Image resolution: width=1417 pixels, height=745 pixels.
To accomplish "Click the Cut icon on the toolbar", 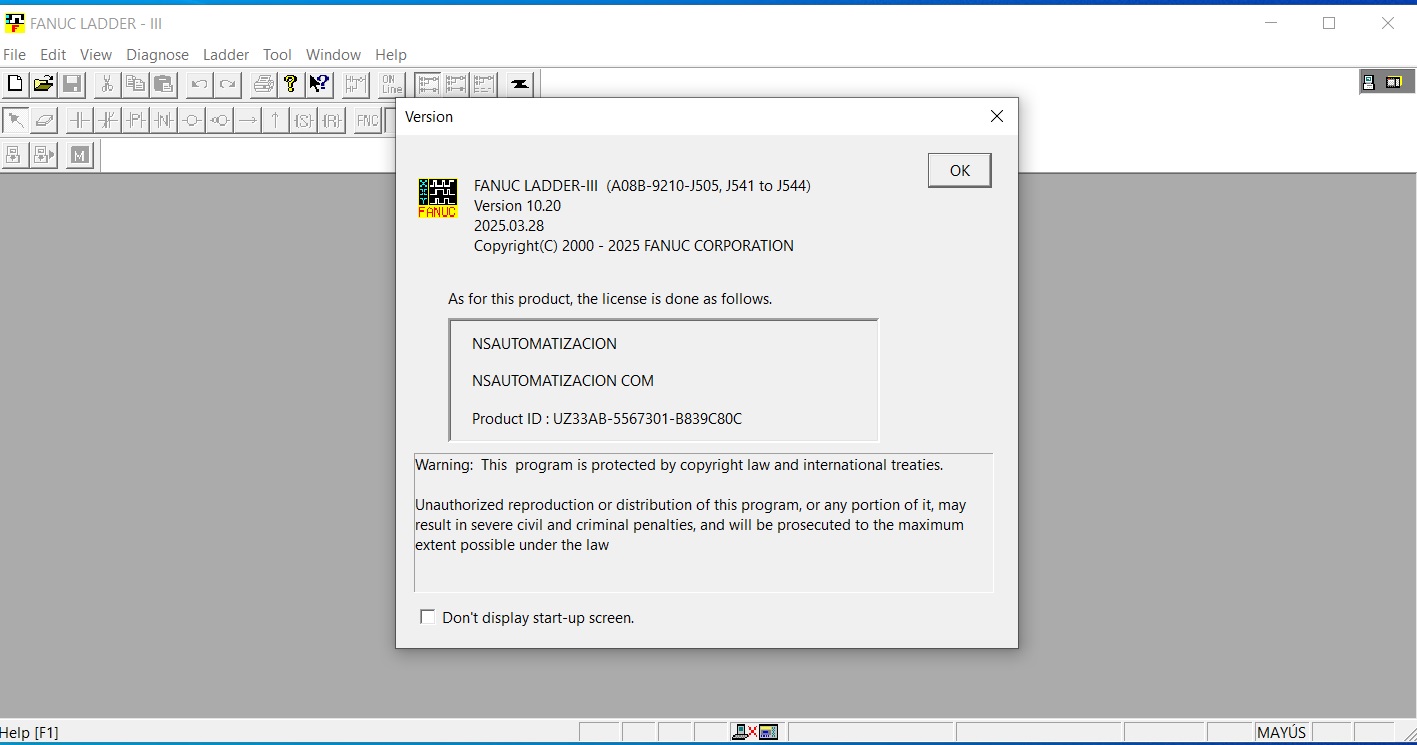I will click(107, 84).
